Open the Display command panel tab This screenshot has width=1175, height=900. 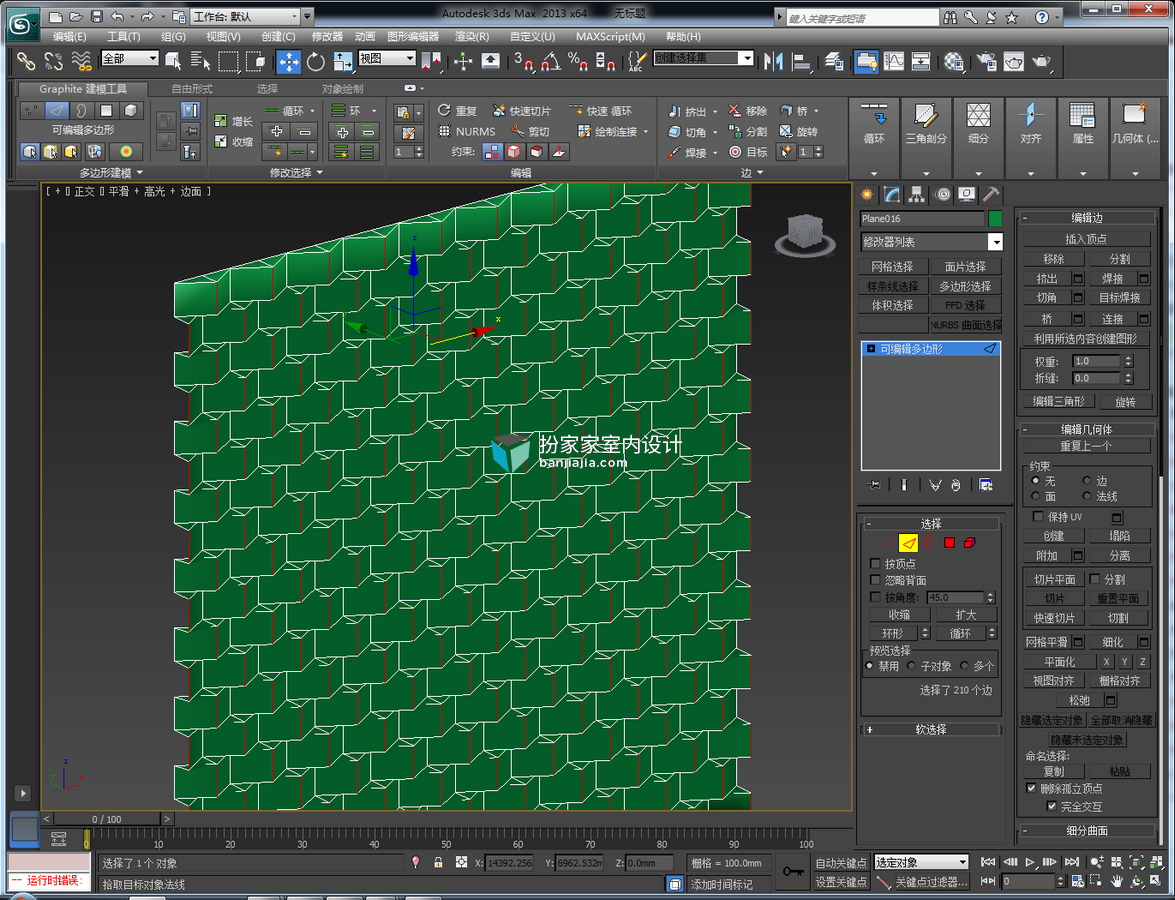[x=967, y=195]
